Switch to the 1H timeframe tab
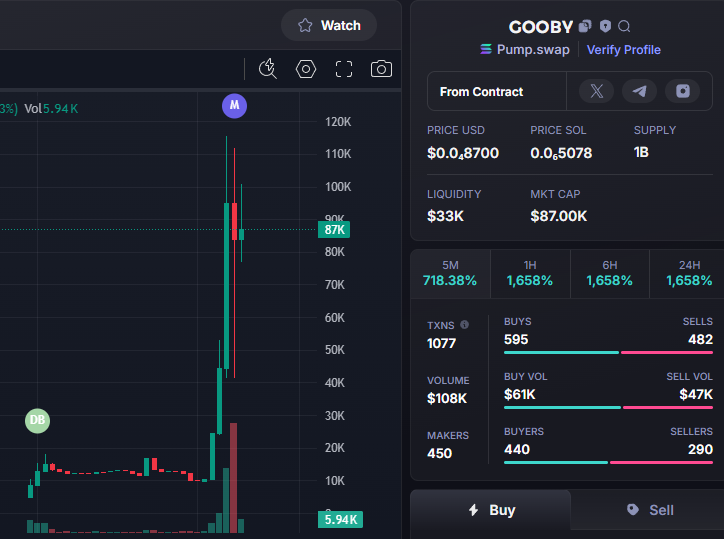 (x=530, y=273)
